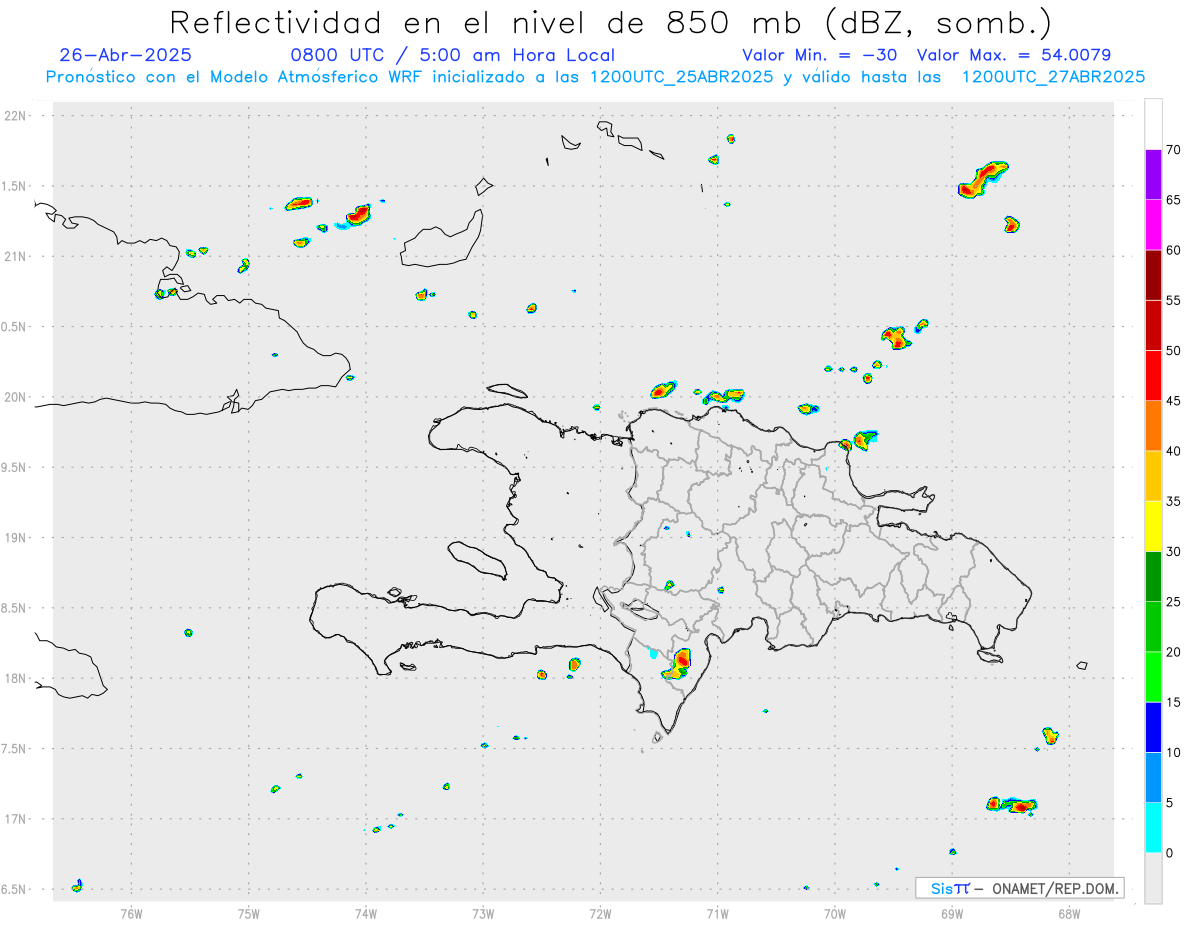Click colorbar label '60'

tap(1173, 250)
